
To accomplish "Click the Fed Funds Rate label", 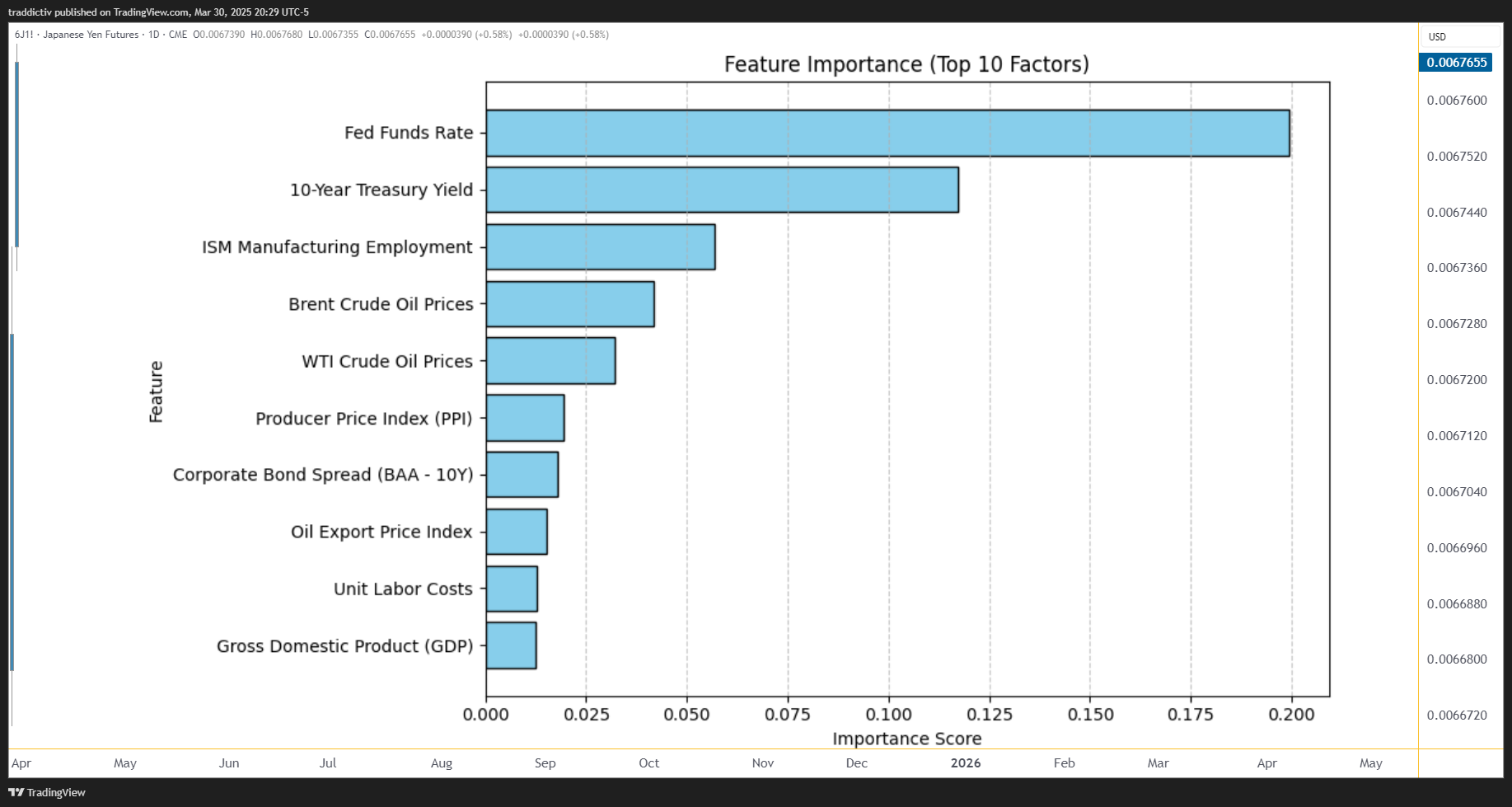I will [x=409, y=133].
